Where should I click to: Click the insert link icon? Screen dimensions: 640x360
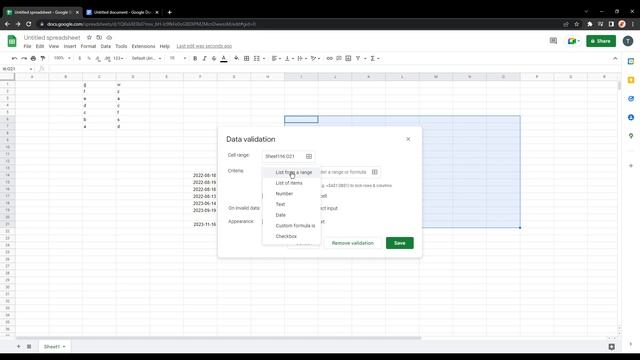[329, 58]
